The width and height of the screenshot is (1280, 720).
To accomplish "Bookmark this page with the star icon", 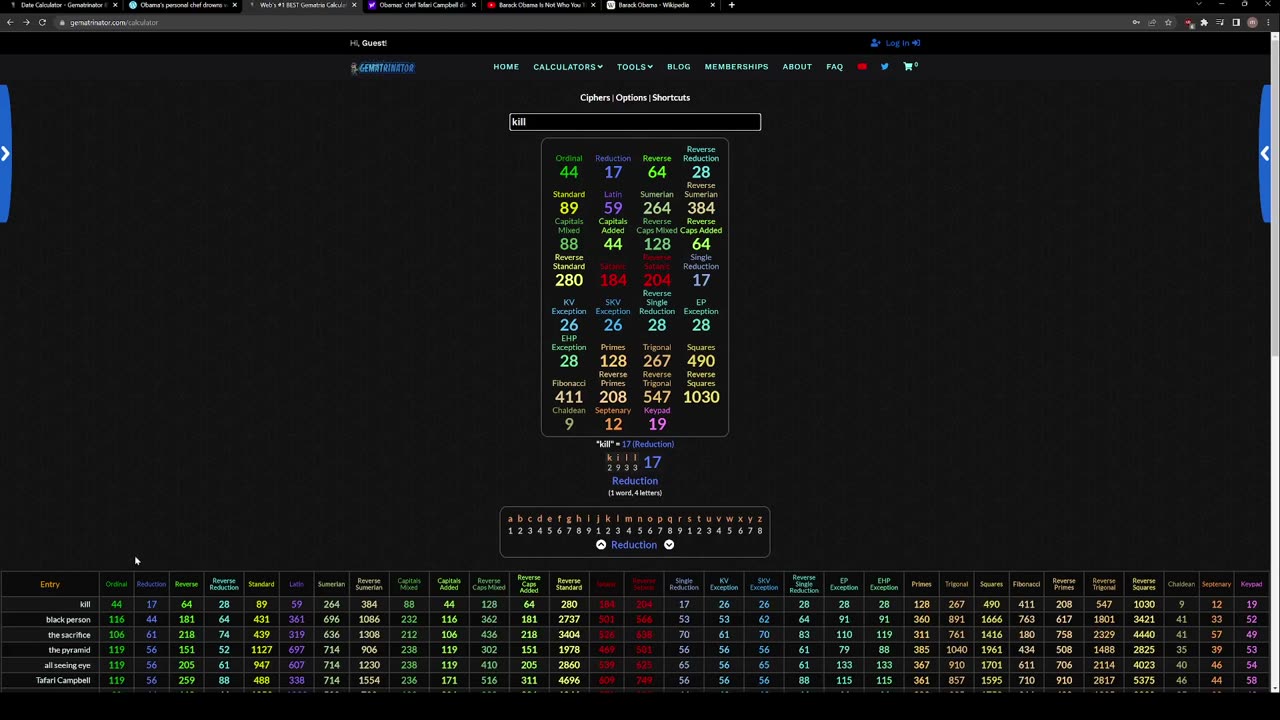I will 1168,22.
